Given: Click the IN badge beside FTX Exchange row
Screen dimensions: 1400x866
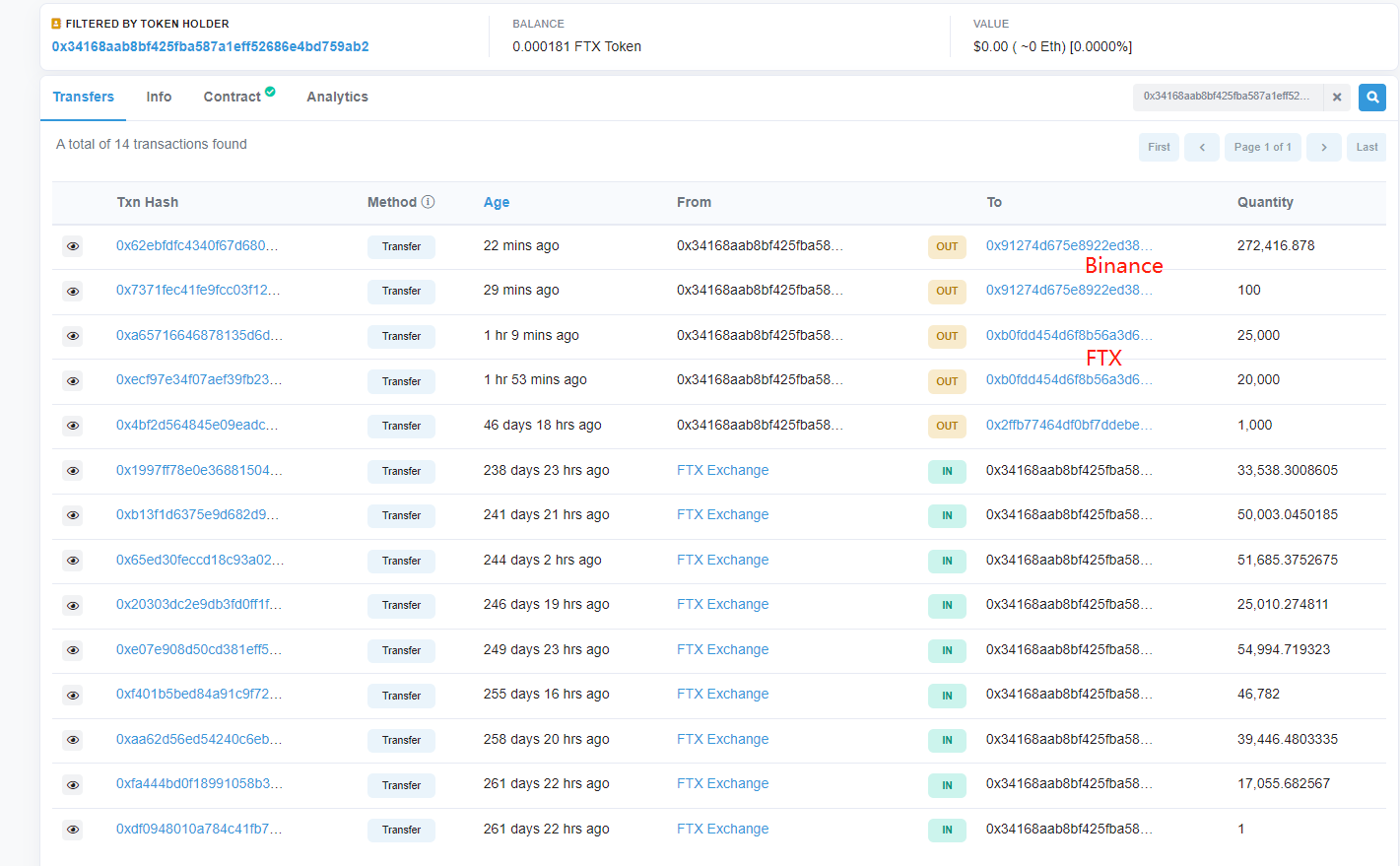Looking at the screenshot, I should [947, 471].
